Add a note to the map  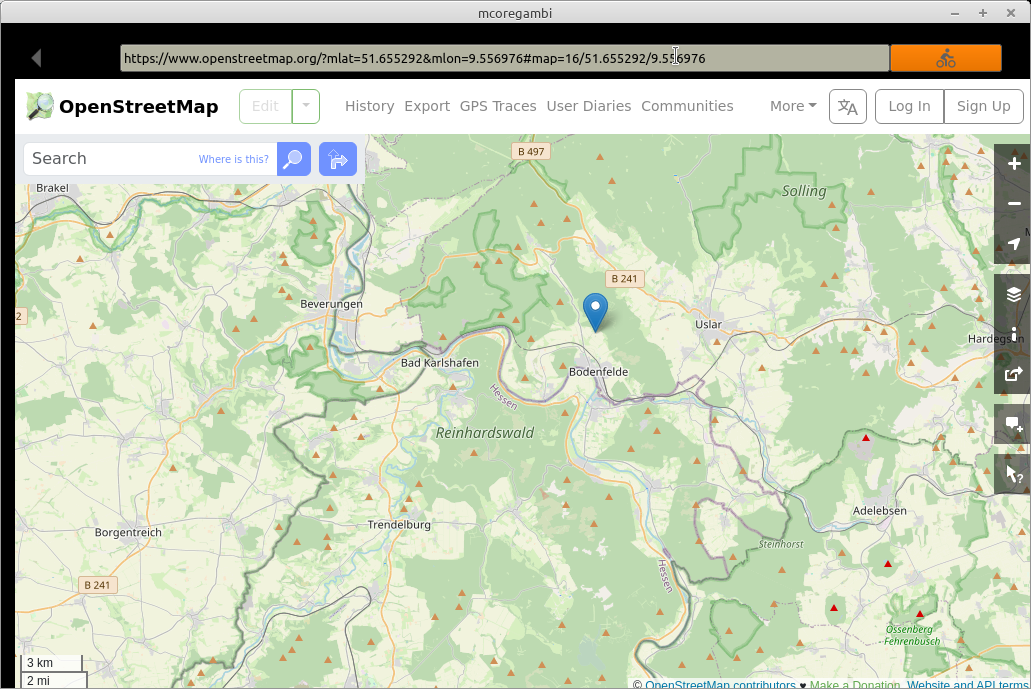point(1013,424)
